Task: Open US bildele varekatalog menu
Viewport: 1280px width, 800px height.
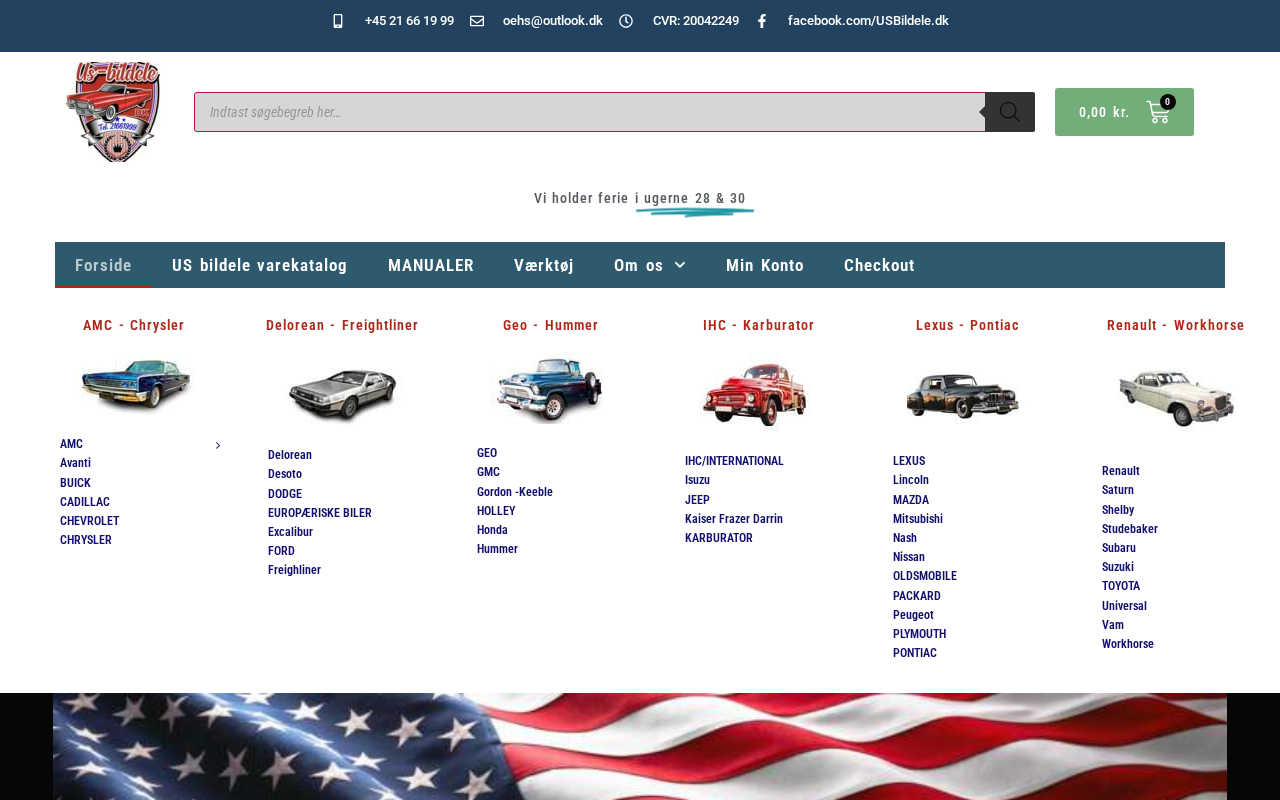Action: pos(260,265)
